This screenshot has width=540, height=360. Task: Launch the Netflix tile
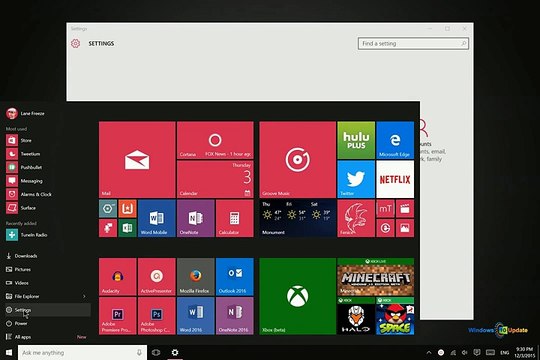click(x=395, y=179)
